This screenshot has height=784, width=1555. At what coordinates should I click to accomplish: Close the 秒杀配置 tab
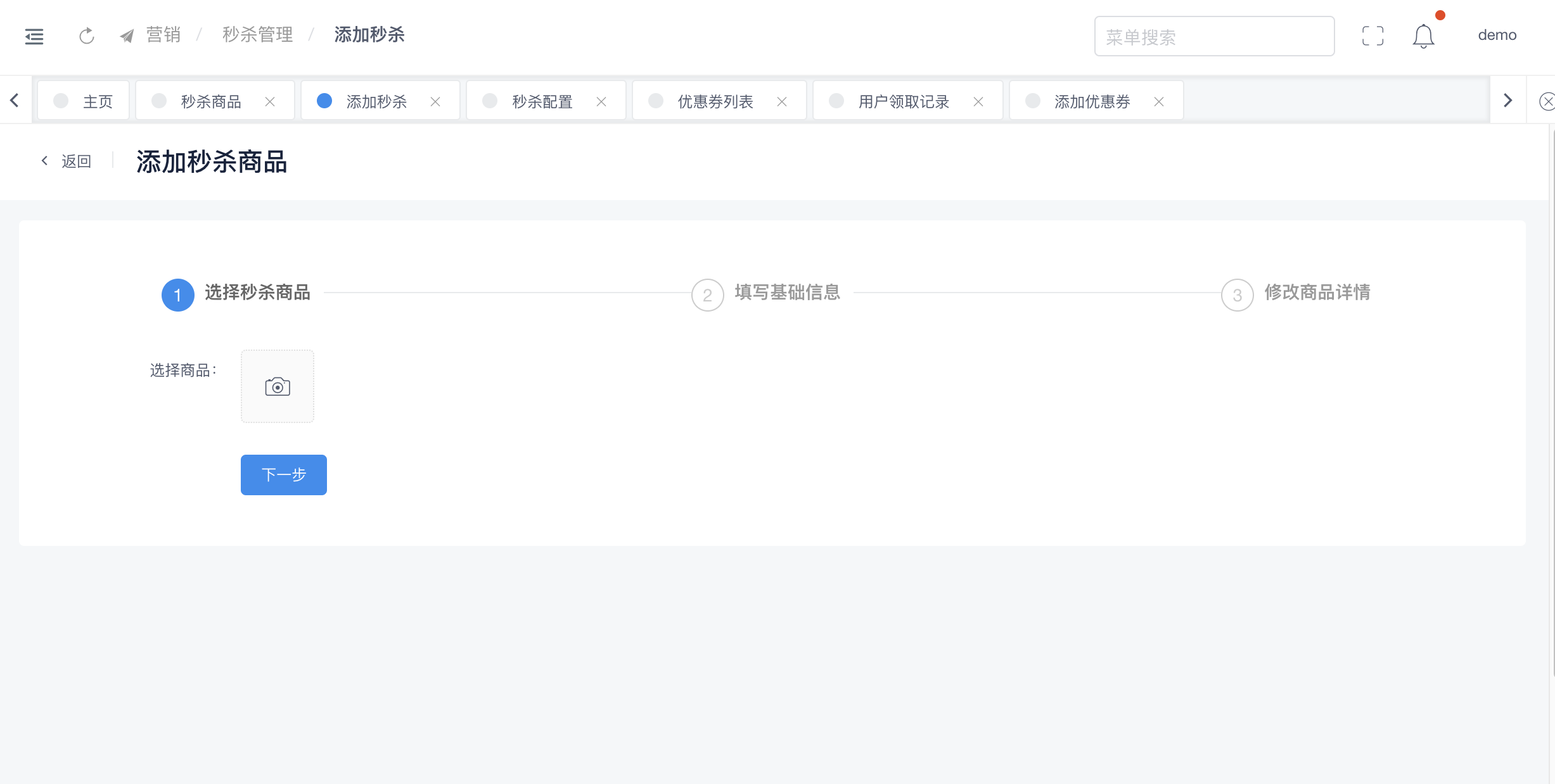(x=601, y=101)
